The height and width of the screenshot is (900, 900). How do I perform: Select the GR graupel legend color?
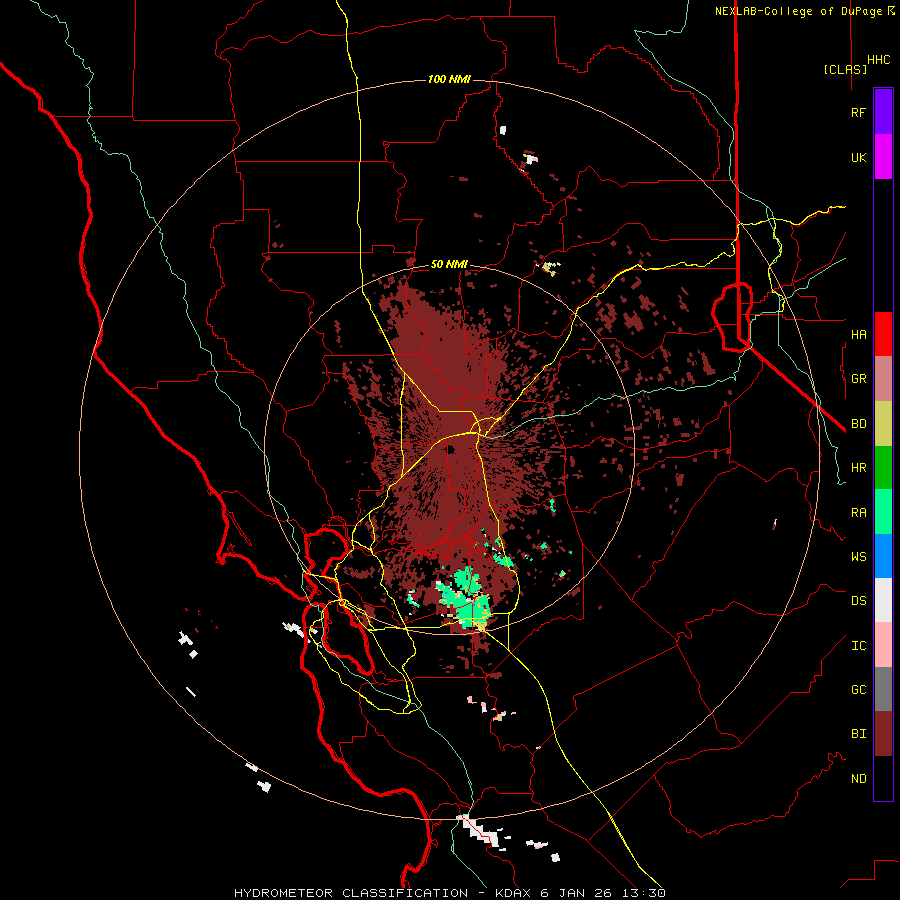click(883, 379)
